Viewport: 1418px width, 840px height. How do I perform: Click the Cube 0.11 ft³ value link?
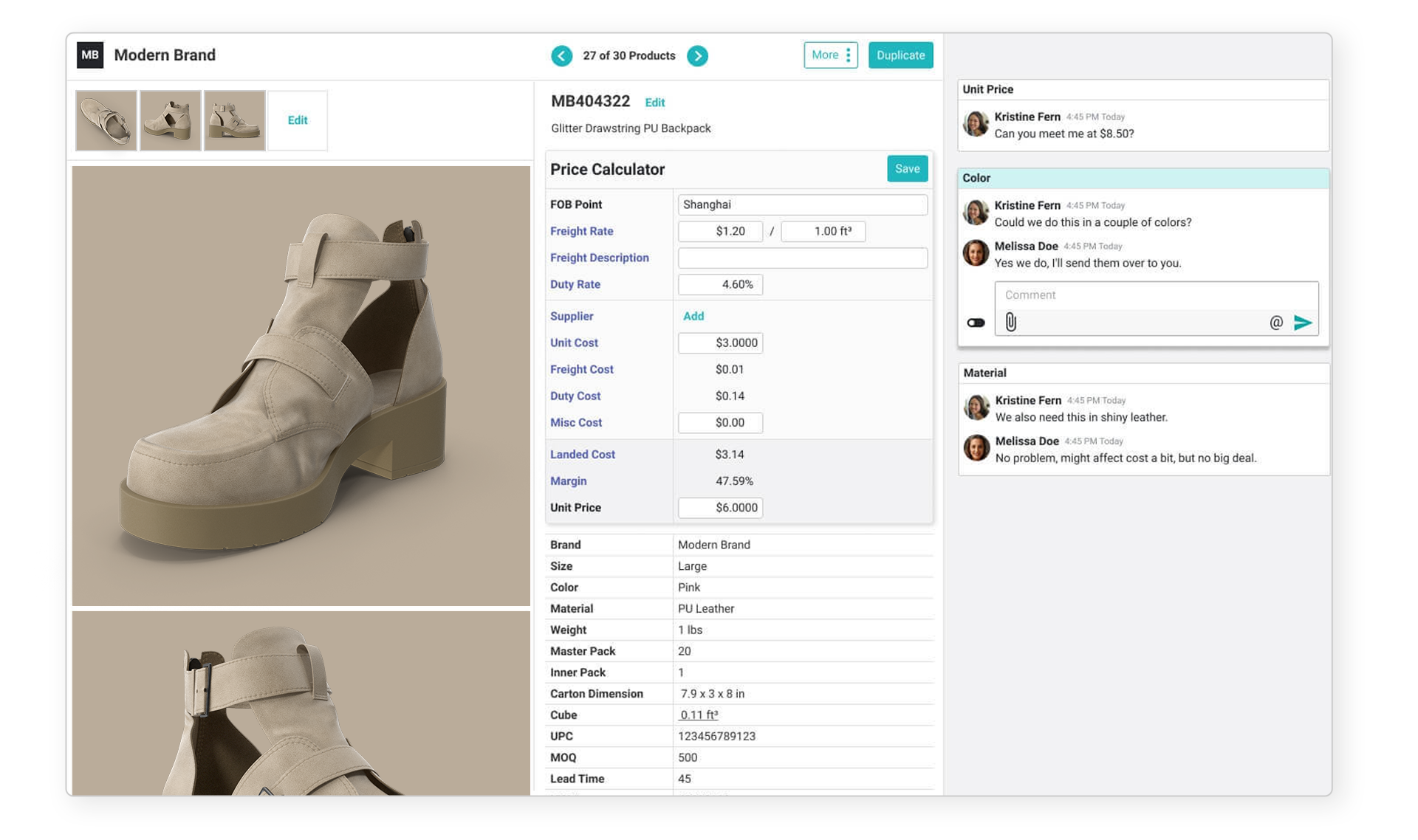pyautogui.click(x=698, y=715)
